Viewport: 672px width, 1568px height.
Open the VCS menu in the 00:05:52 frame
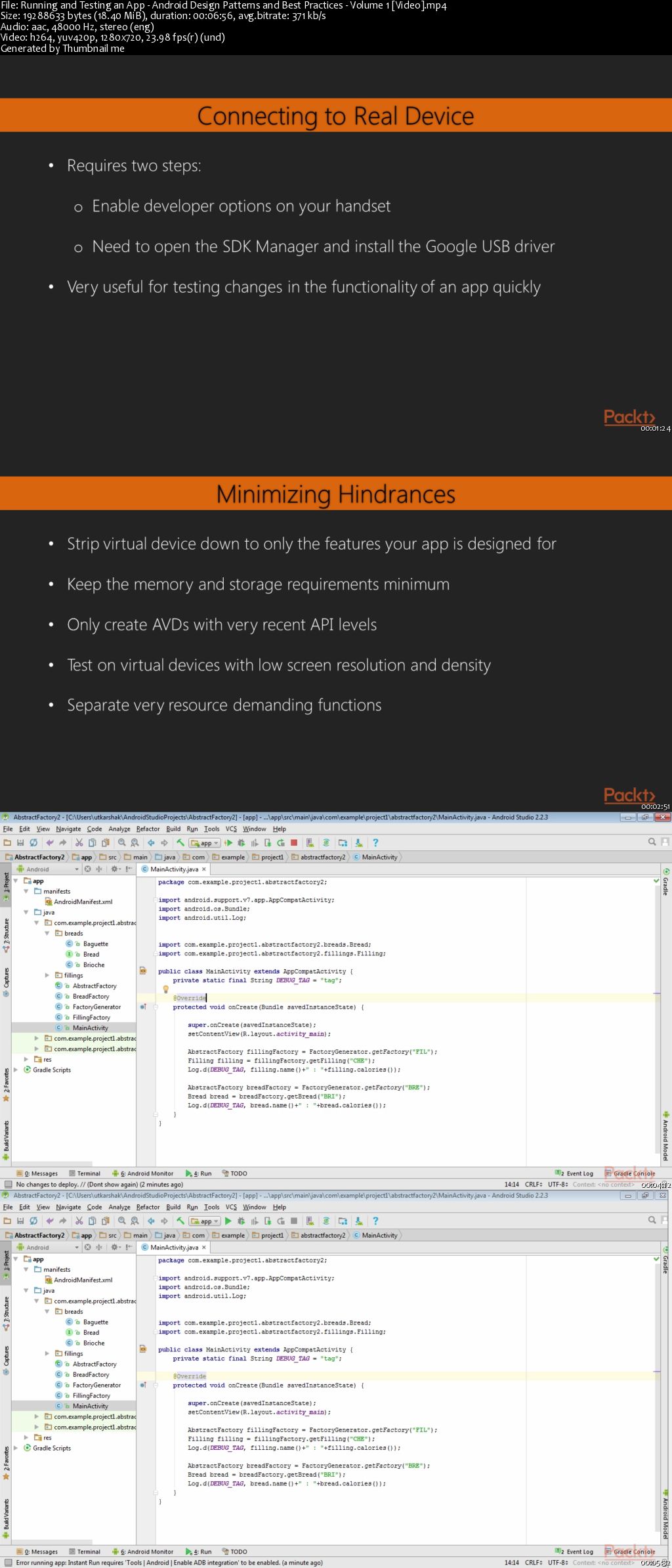click(231, 1207)
